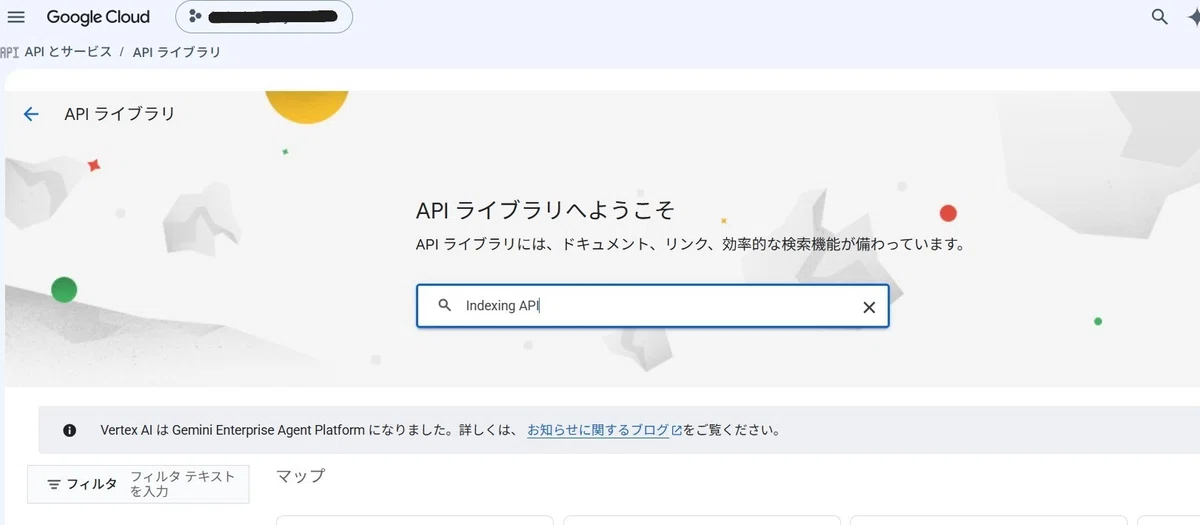Click the external link icon after ブログ
Viewport: 1200px width, 525px height.
(677, 431)
